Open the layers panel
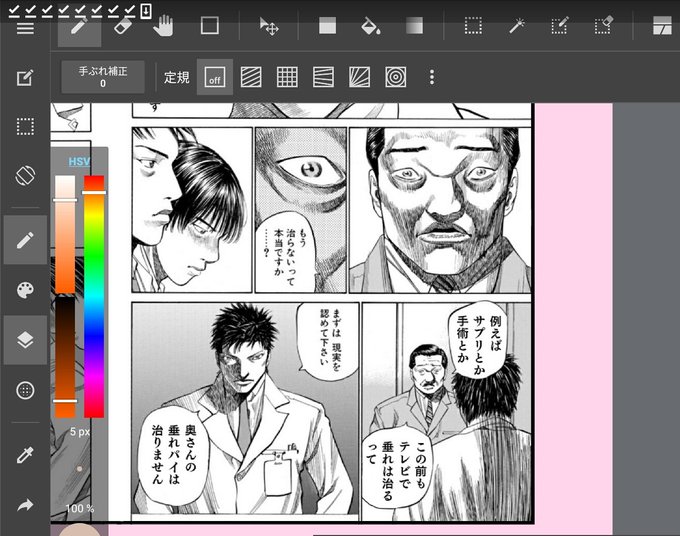The width and height of the screenshot is (680, 536). (25, 340)
